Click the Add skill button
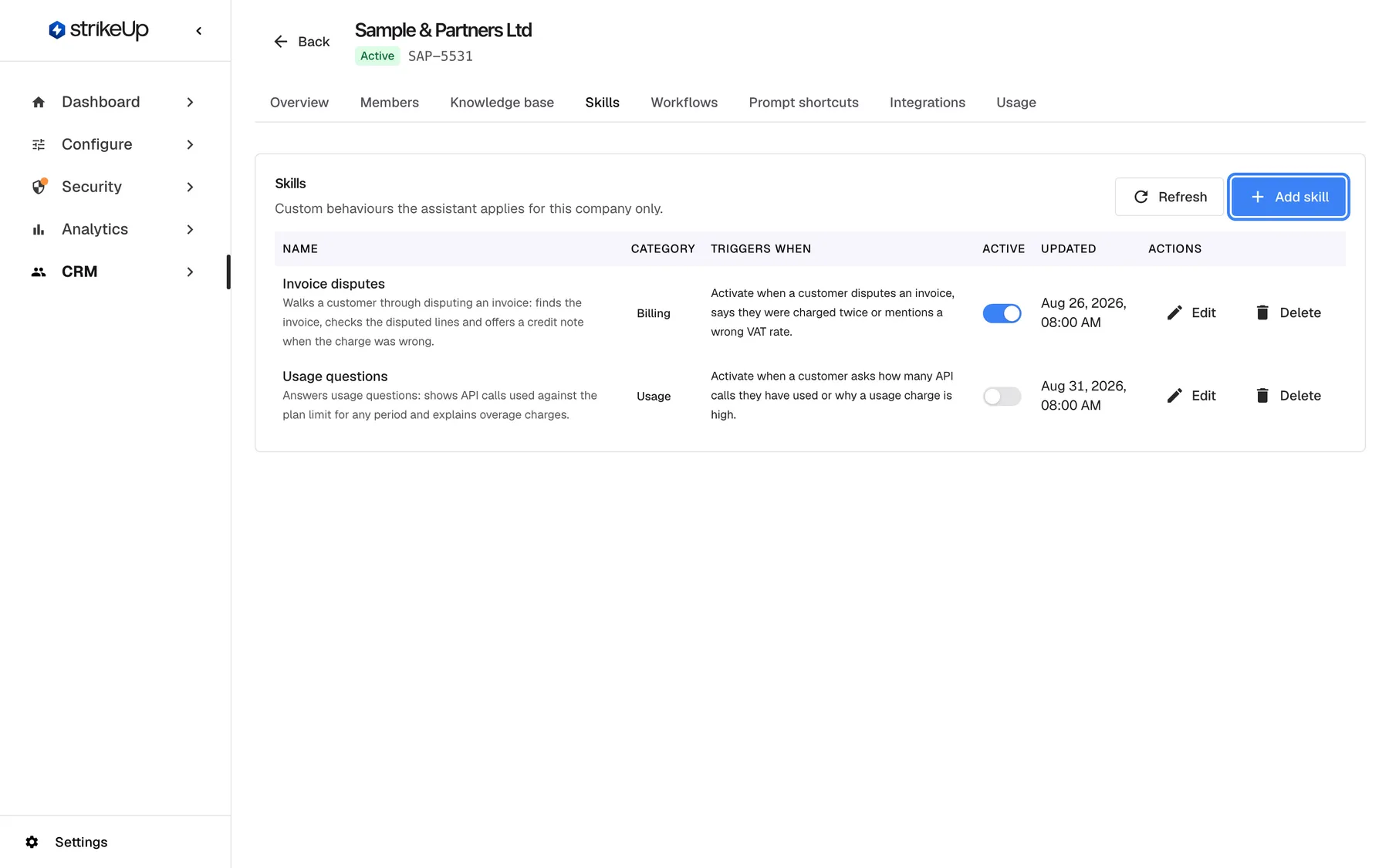This screenshot has width=1389, height=868. (1289, 197)
